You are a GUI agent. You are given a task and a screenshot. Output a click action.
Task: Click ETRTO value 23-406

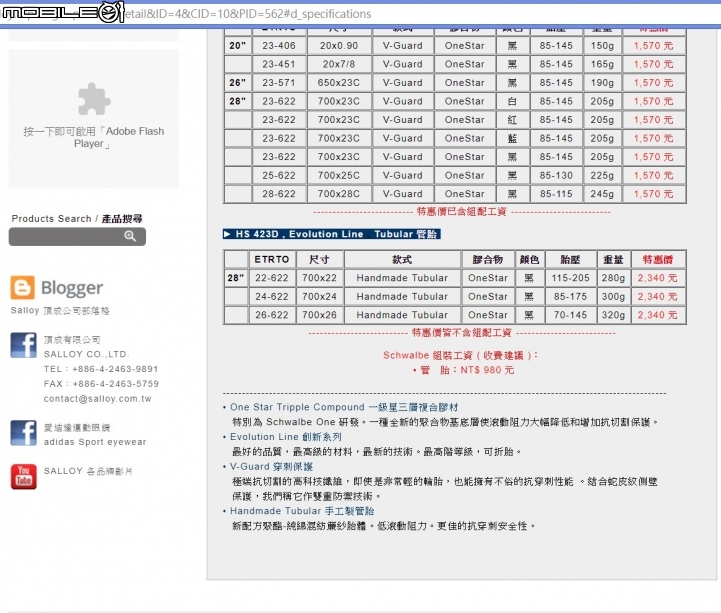[279, 46]
